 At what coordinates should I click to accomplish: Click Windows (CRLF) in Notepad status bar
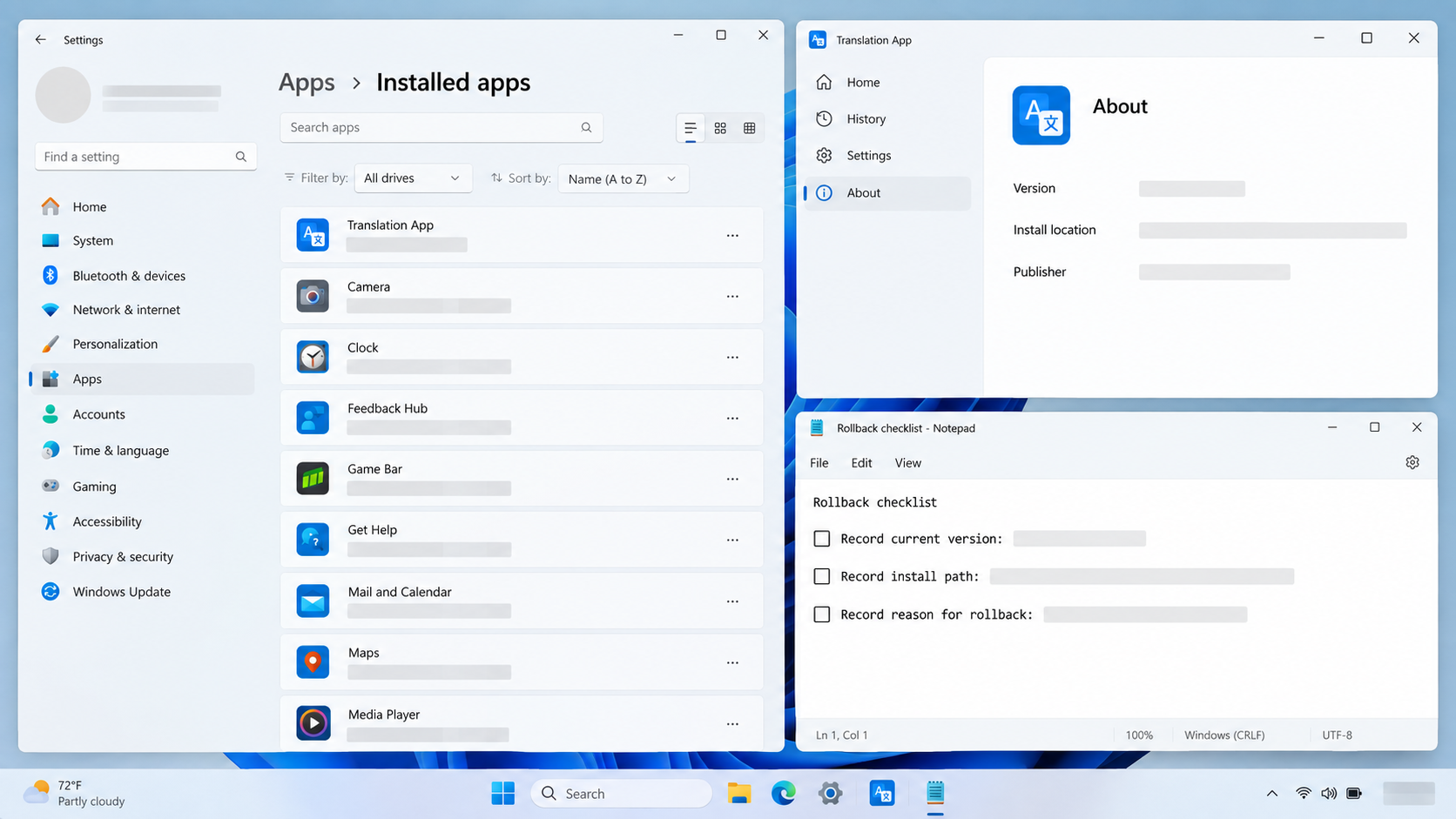pos(1224,735)
